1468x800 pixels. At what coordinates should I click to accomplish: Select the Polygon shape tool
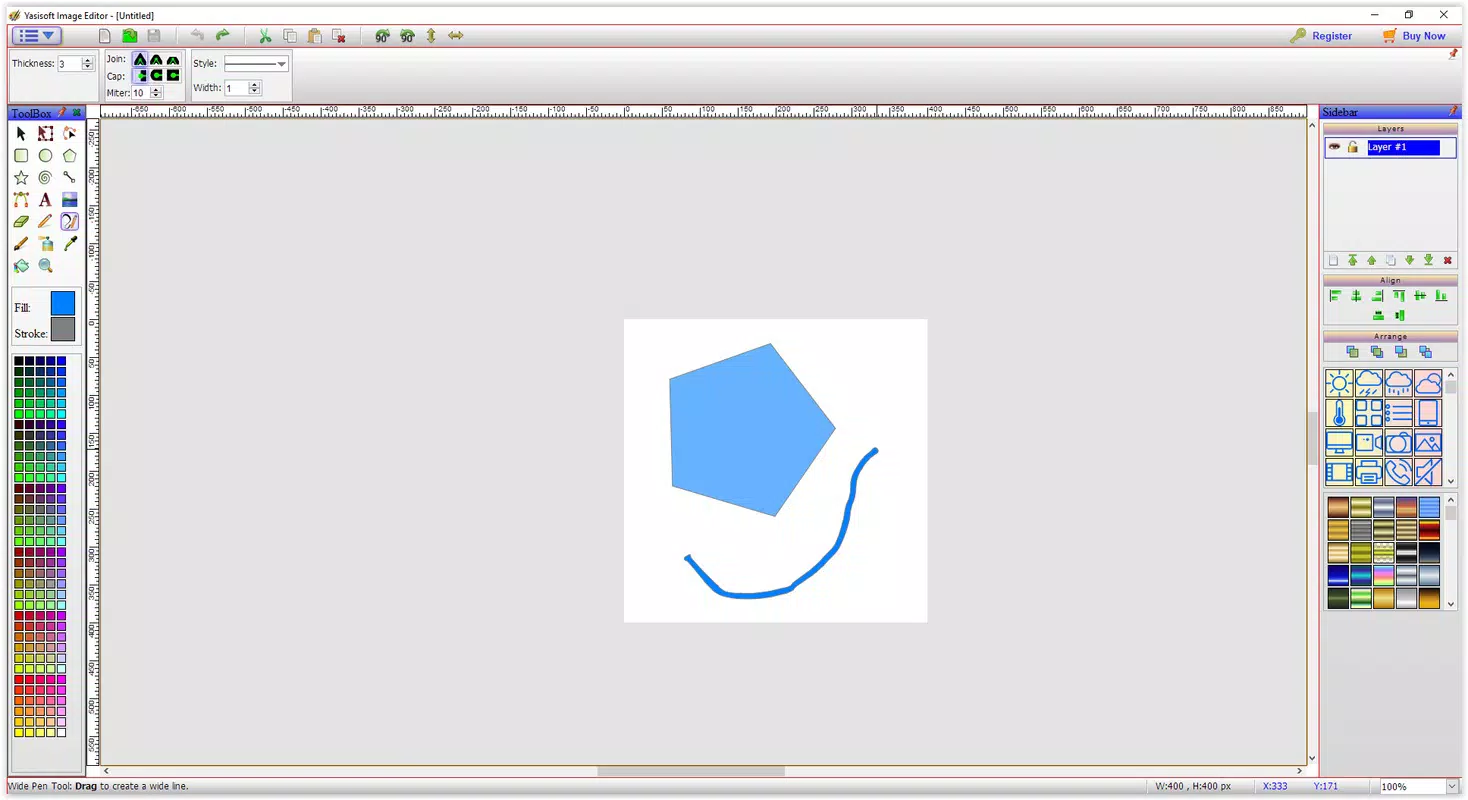[69, 155]
